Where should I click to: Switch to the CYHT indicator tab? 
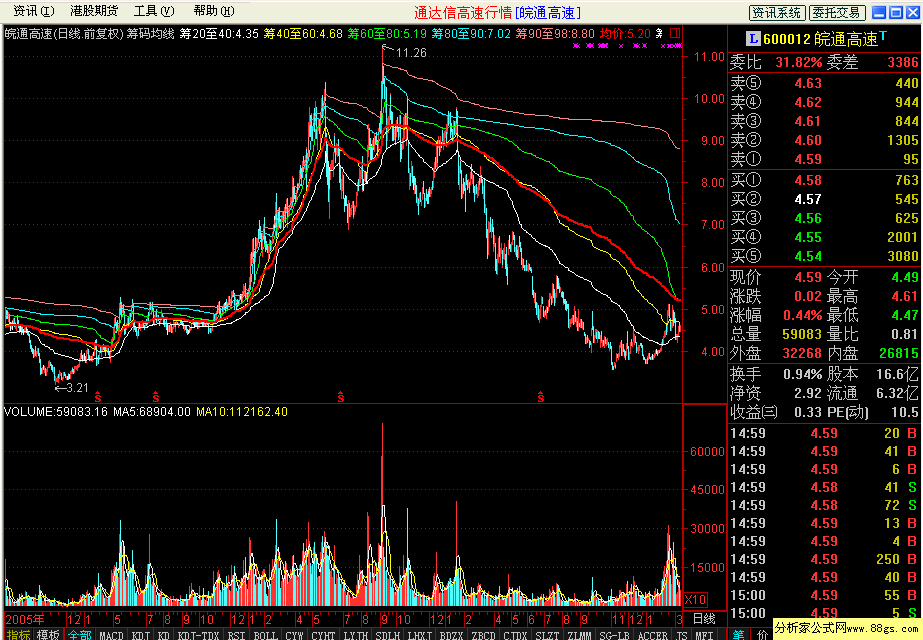tap(323, 635)
